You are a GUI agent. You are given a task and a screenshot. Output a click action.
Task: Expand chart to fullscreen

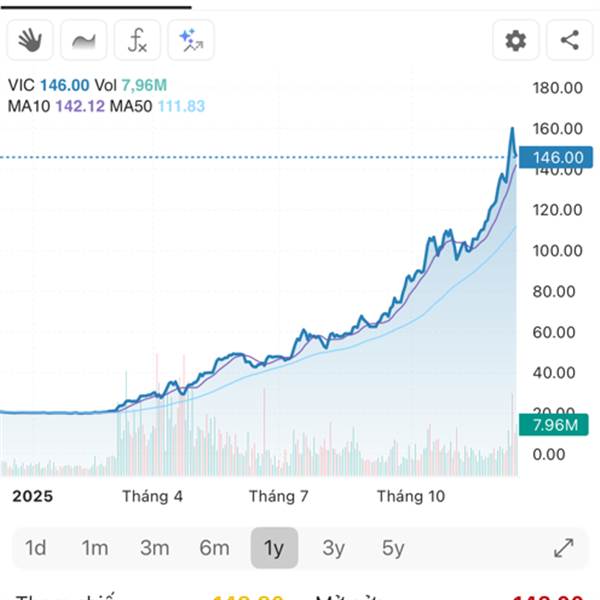[x=564, y=548]
